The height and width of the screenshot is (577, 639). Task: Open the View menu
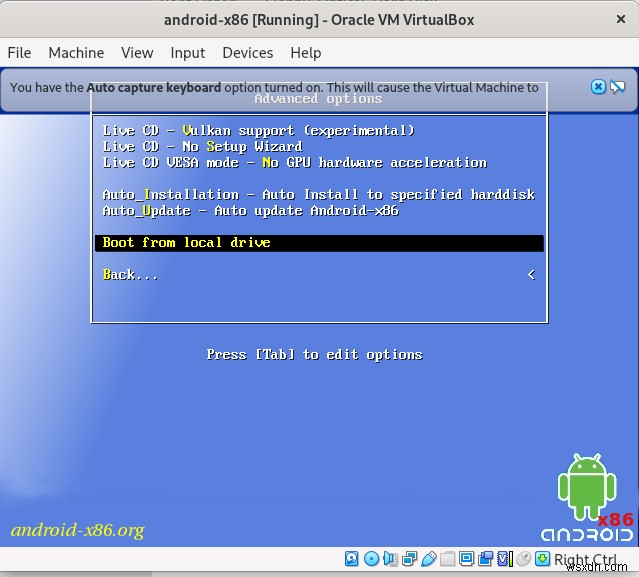[x=137, y=53]
